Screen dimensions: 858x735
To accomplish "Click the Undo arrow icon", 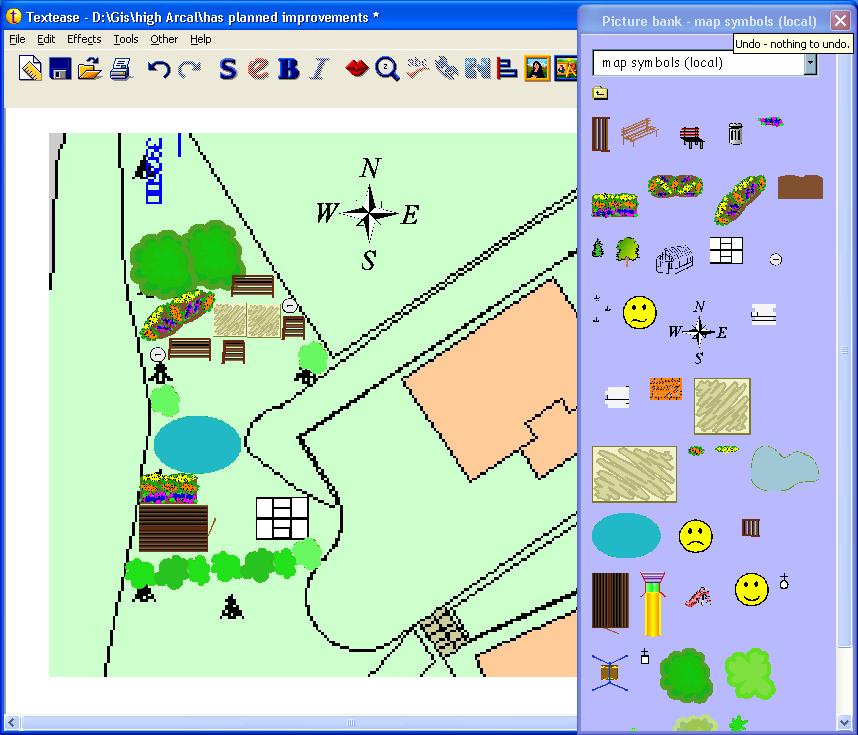I will coord(159,69).
